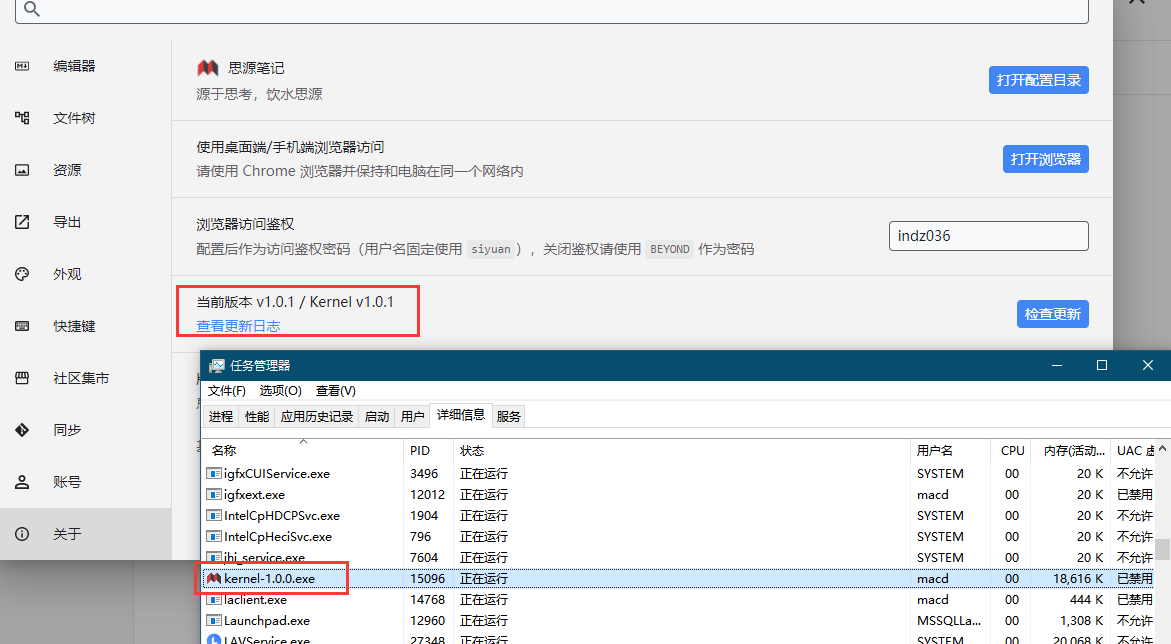This screenshot has height=644, width=1171.
Task: Click the IntelCpHeciSvc.exe process icon
Action: (214, 536)
